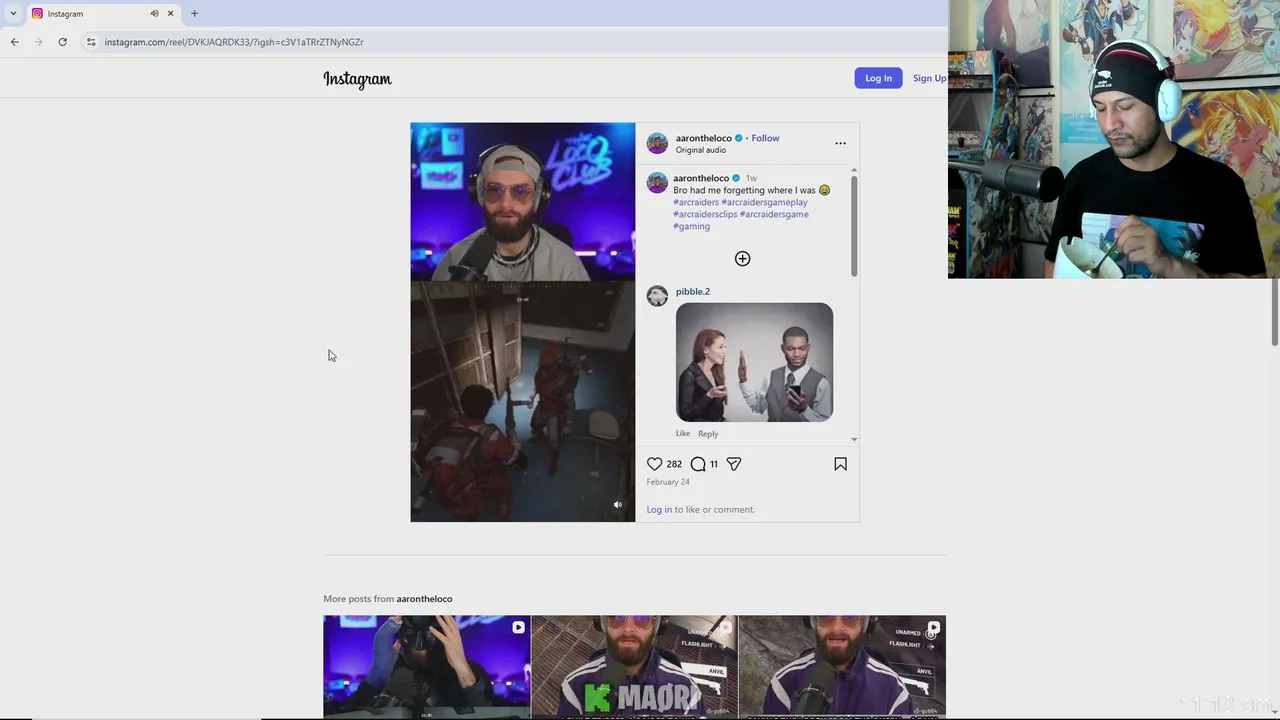View site information icon in address bar
This screenshot has height=720, width=1280.
click(x=91, y=42)
